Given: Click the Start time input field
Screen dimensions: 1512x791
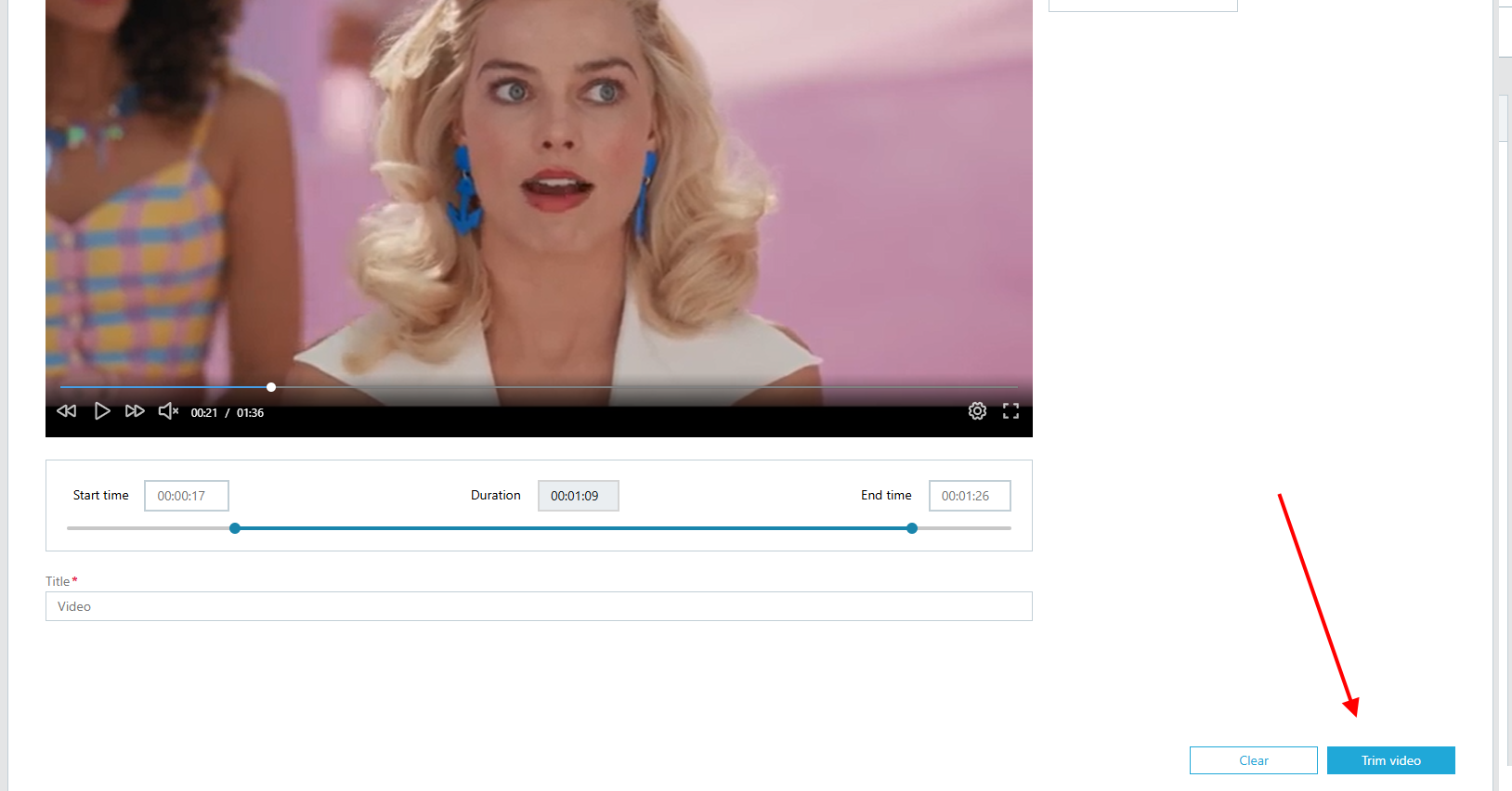Looking at the screenshot, I should click(x=187, y=496).
